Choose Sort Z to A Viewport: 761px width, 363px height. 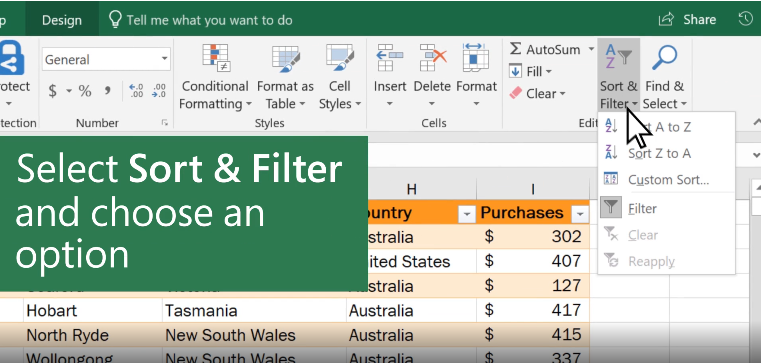coord(666,153)
